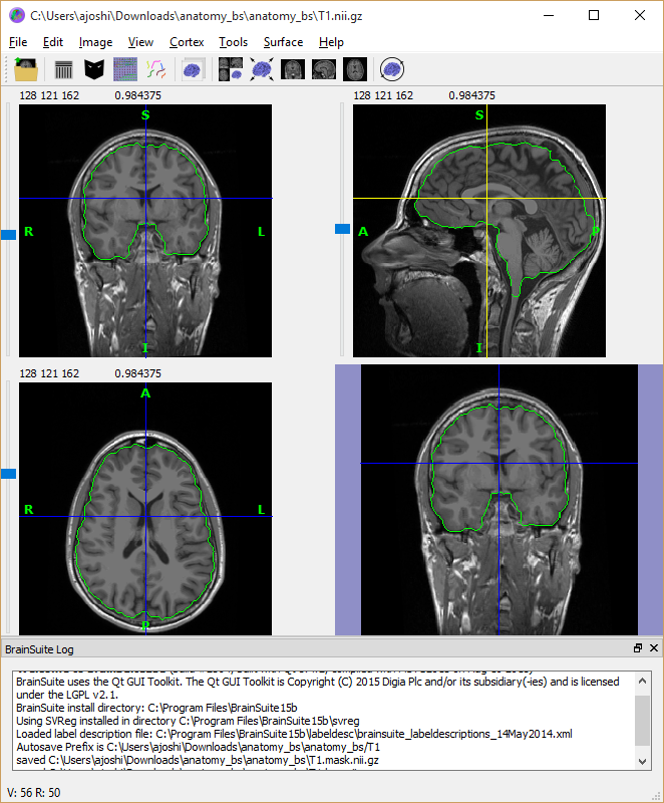The height and width of the screenshot is (803, 664).
Task: Click the purple label grid icon
Action: [125, 70]
